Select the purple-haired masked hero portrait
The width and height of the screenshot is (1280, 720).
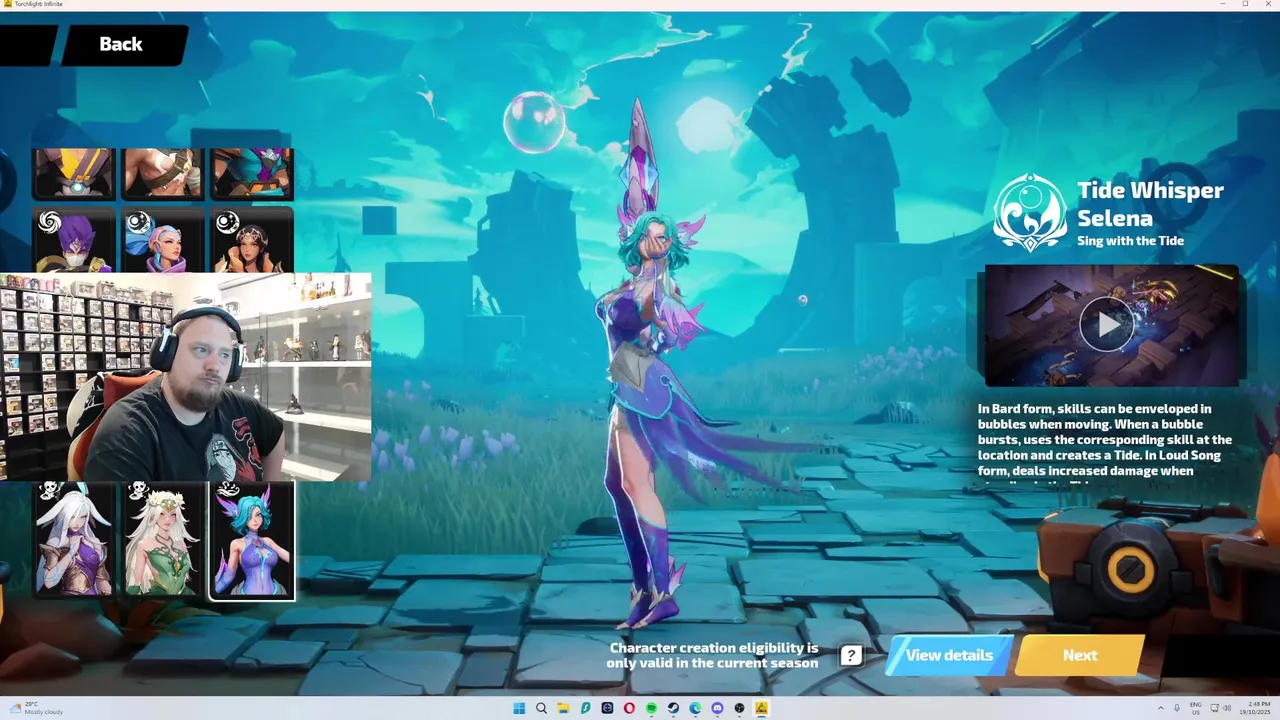click(x=75, y=240)
